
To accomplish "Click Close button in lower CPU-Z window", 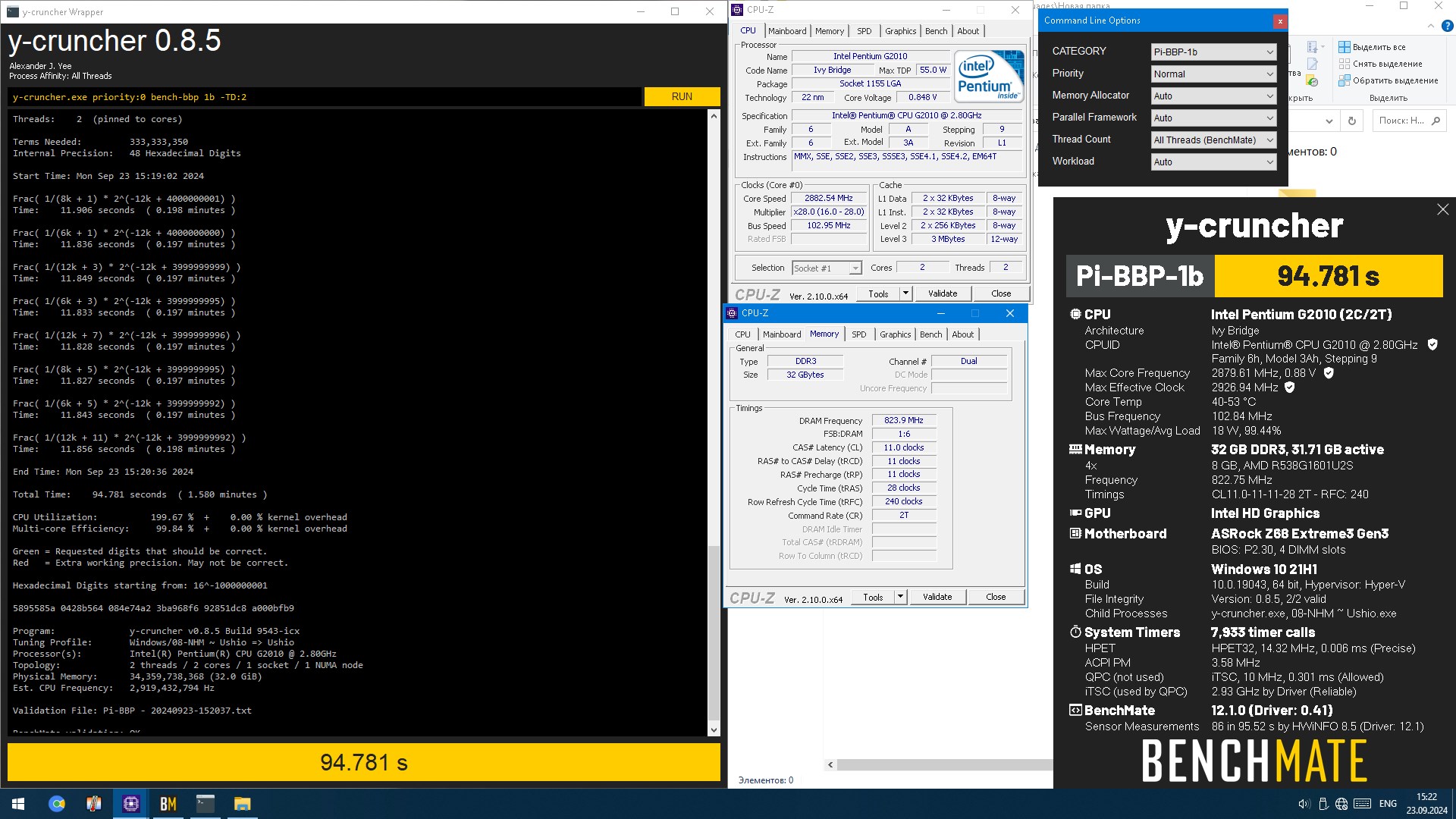I will click(x=996, y=597).
